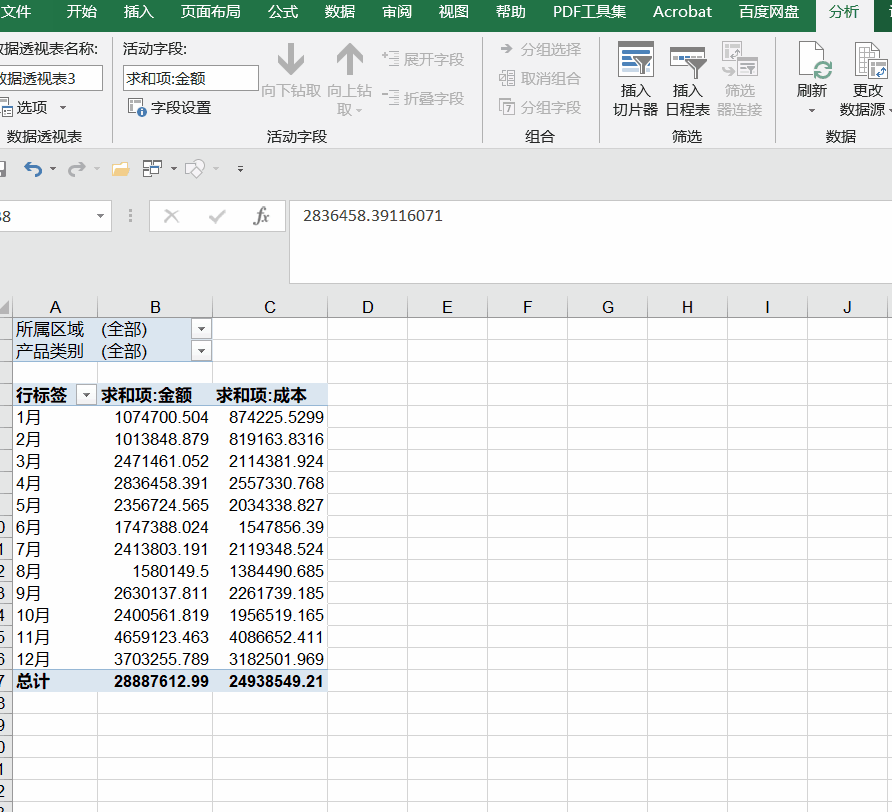Image resolution: width=892 pixels, height=812 pixels.
Task: Expand the Name Box dropdown arrow
Action: pyautogui.click(x=100, y=216)
